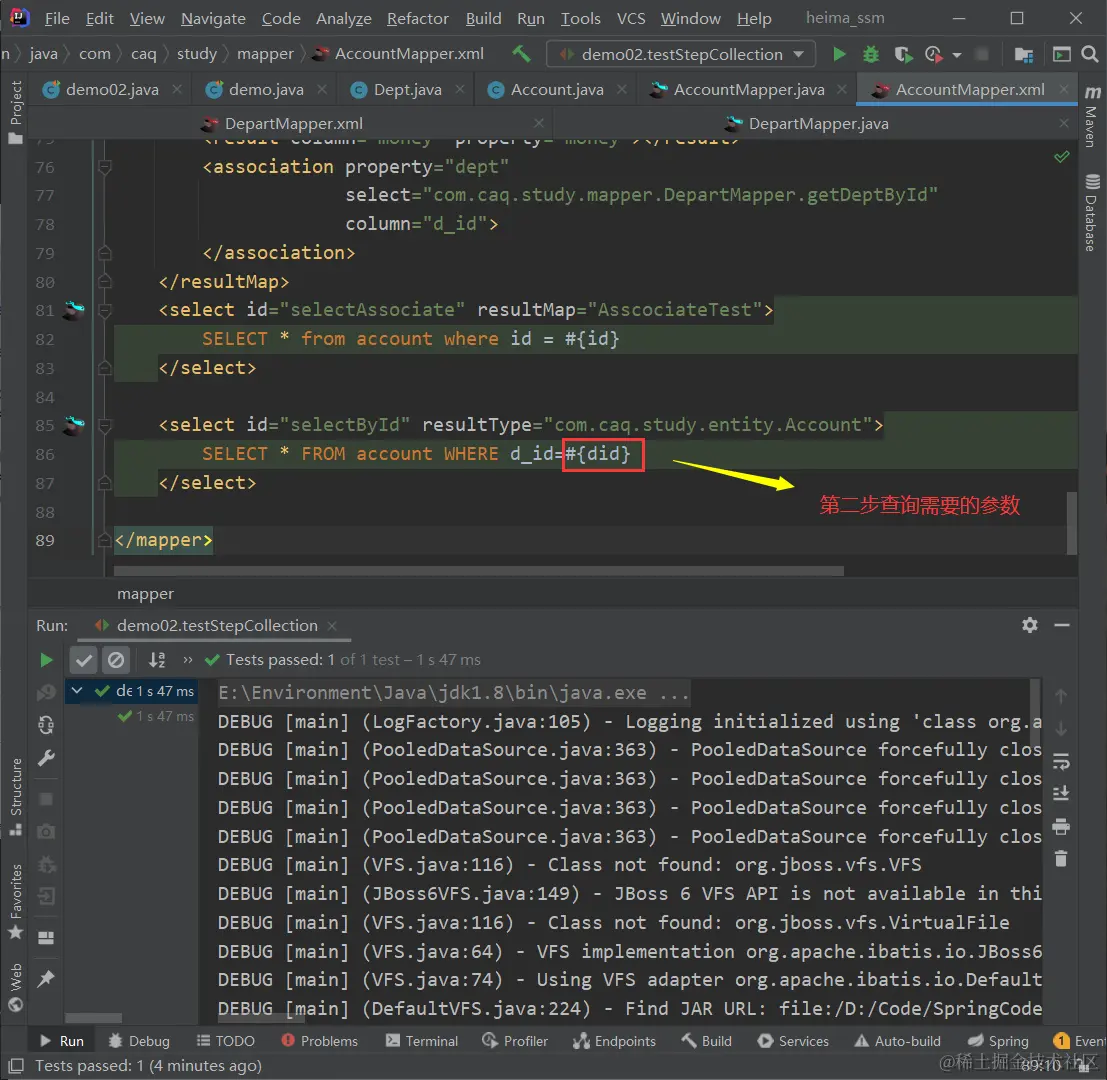Screen dimensions: 1107x1080
Task: Expand dropdown arrow beside profiler run icon
Action: click(957, 55)
